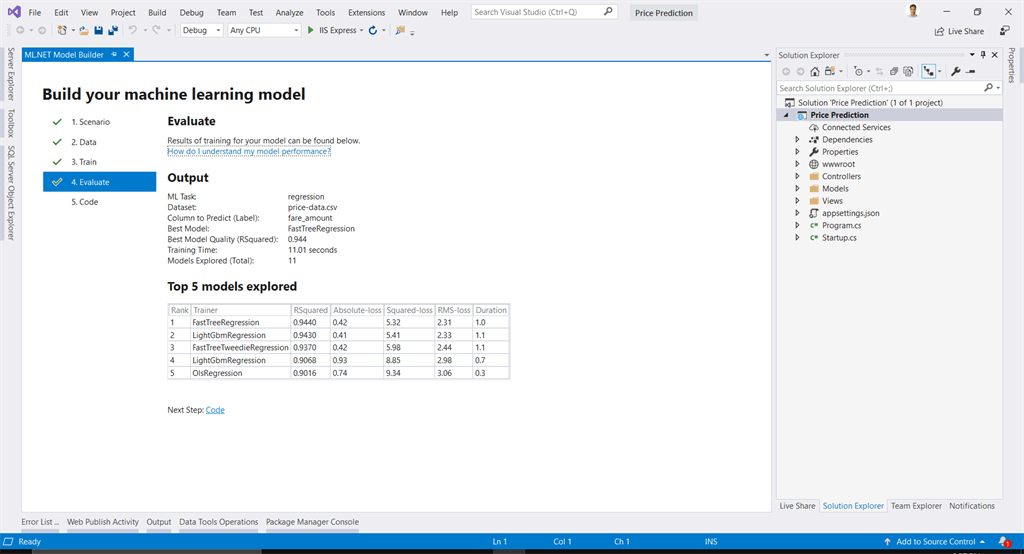The image size is (1024, 554).
Task: Click the Search Solution Explorer input field
Action: (880, 88)
